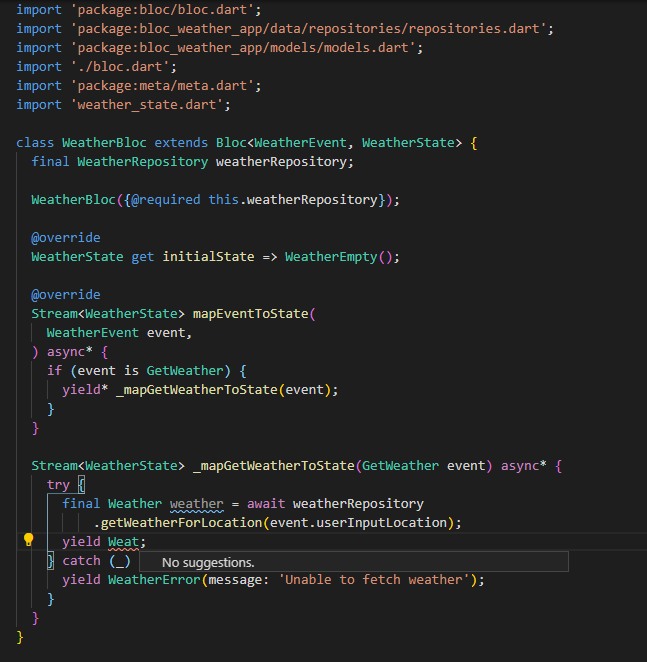Image resolution: width=647 pixels, height=662 pixels.
Task: Click 'GetWeather' in the if condition
Action: click(x=185, y=370)
